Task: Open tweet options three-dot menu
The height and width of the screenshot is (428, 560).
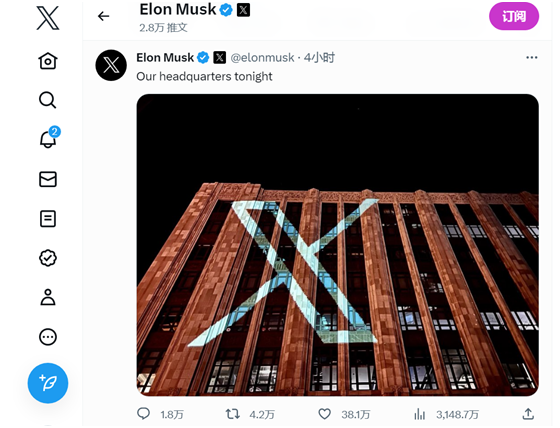Action: click(532, 58)
